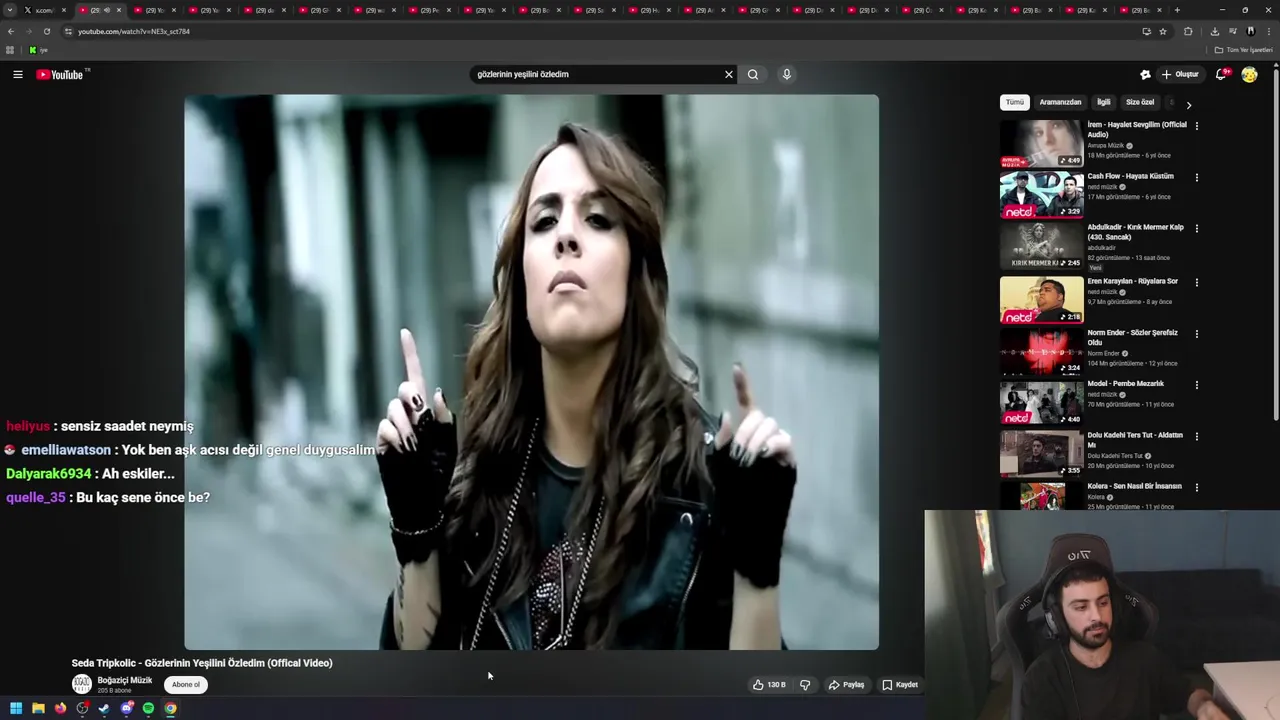Click the Kaydet save button
Viewport: 1280px width, 720px height.
tap(900, 685)
